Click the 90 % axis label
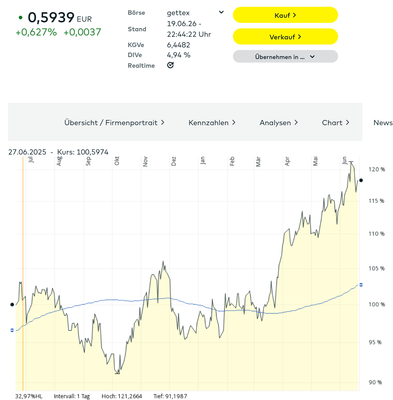This screenshot has width=393, height=400. tap(375, 382)
